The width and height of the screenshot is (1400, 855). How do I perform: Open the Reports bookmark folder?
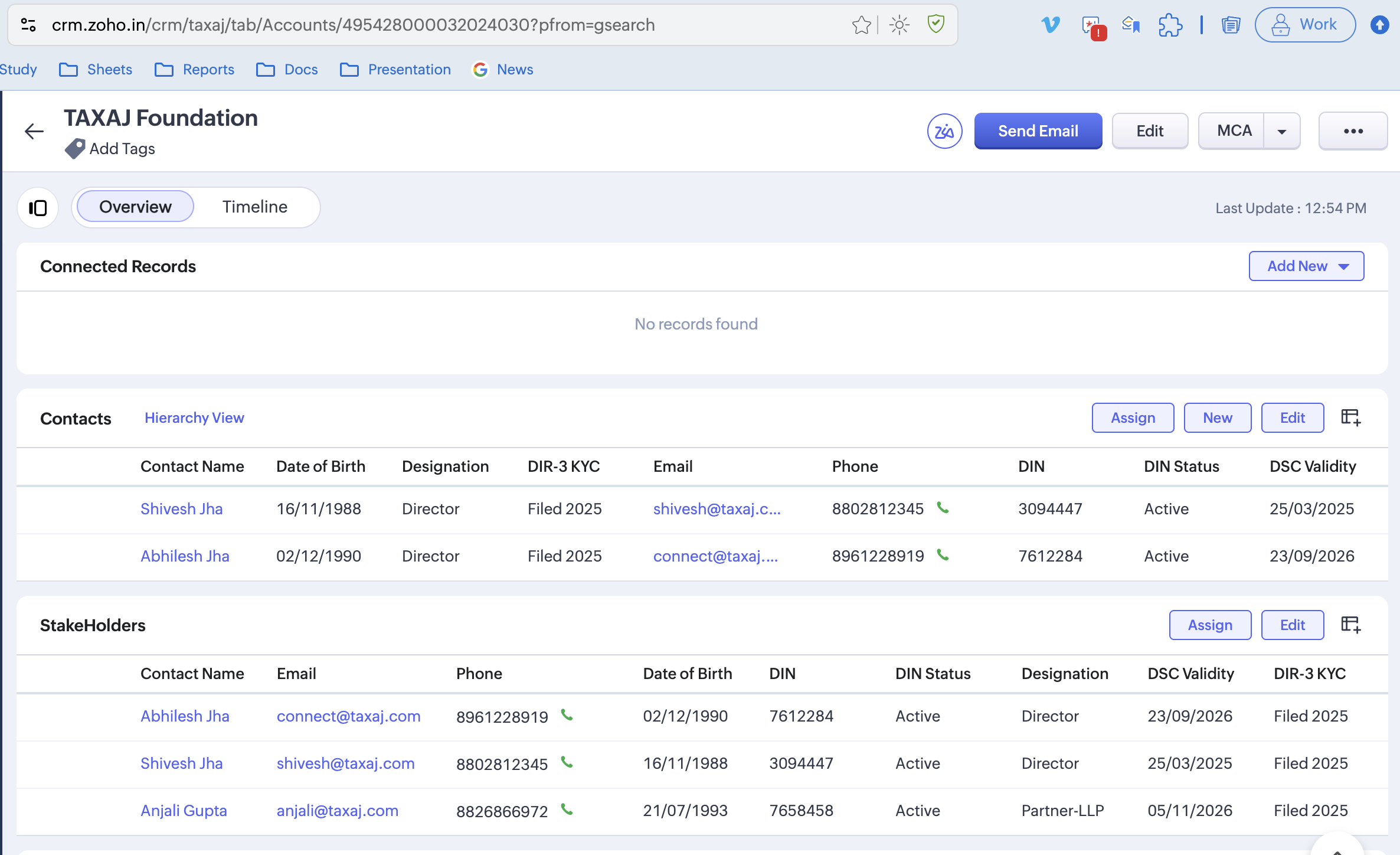(194, 70)
